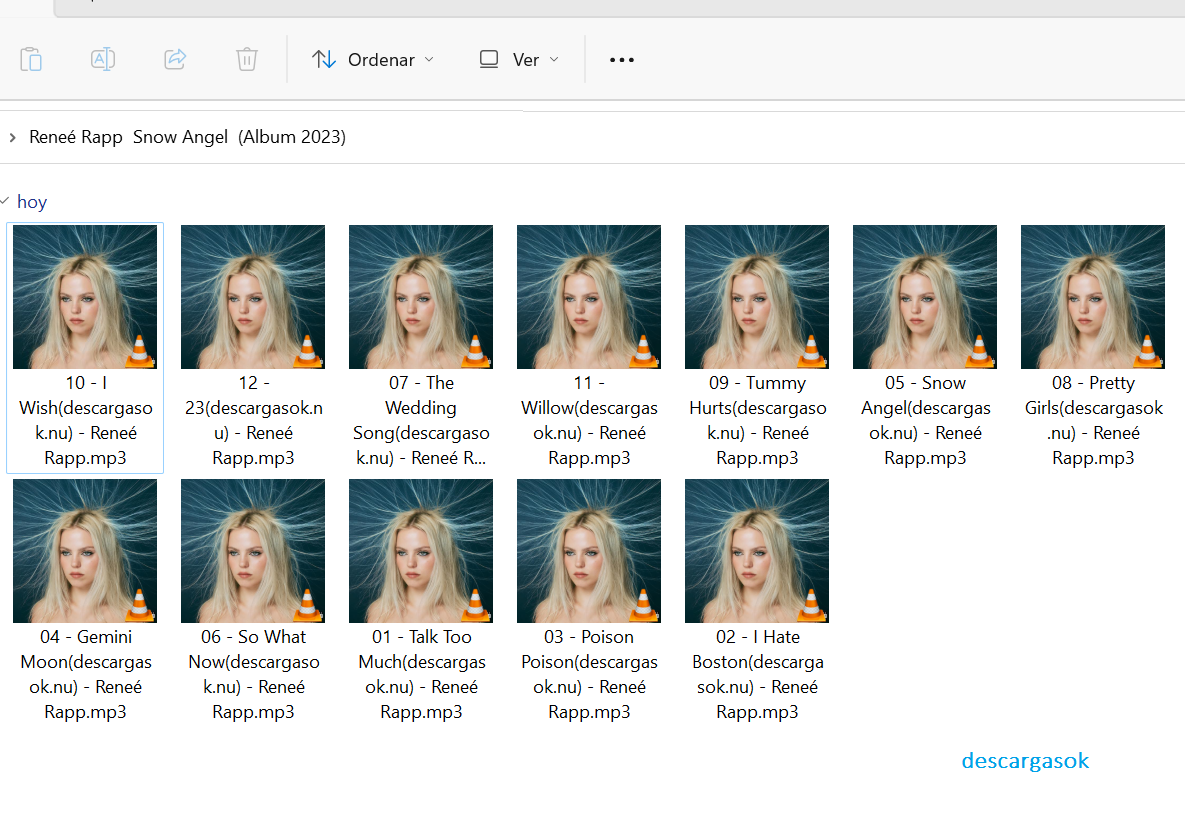Click the Delete trash icon
Screen dimensions: 1185x826
pos(247,59)
